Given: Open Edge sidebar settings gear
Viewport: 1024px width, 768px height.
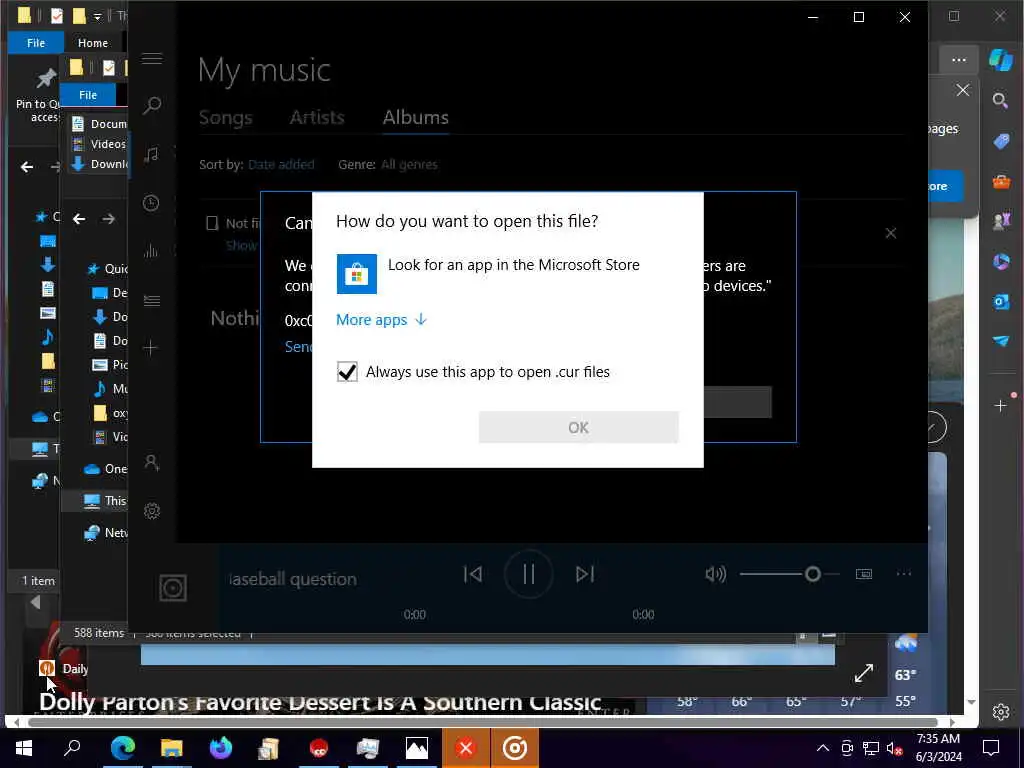Looking at the screenshot, I should 1000,712.
